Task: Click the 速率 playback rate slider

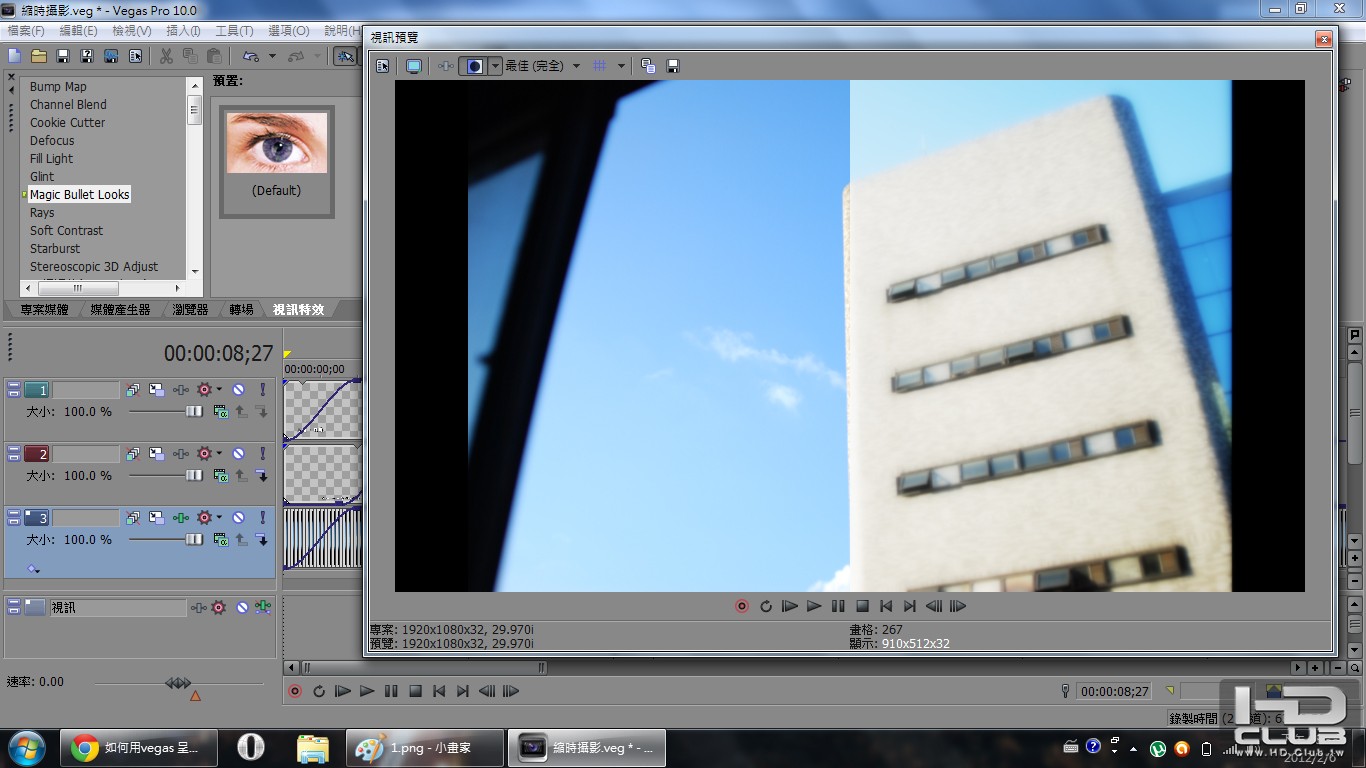Action: pyautogui.click(x=178, y=683)
